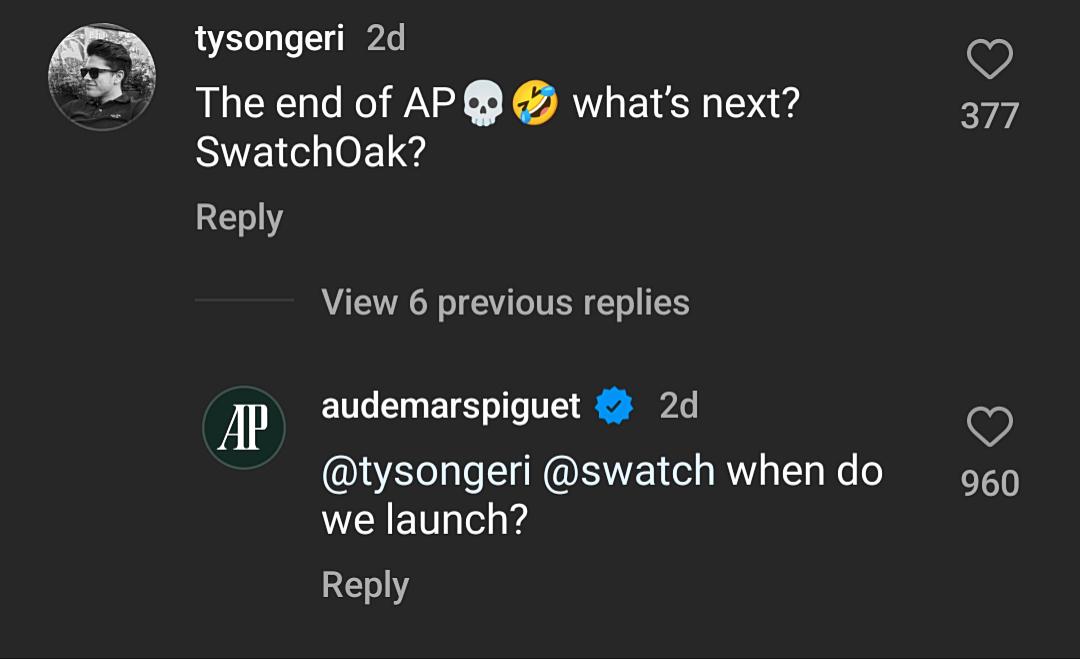Viewport: 1080px width, 659px height.
Task: Open the audemarspiguet username link
Action: (450, 406)
